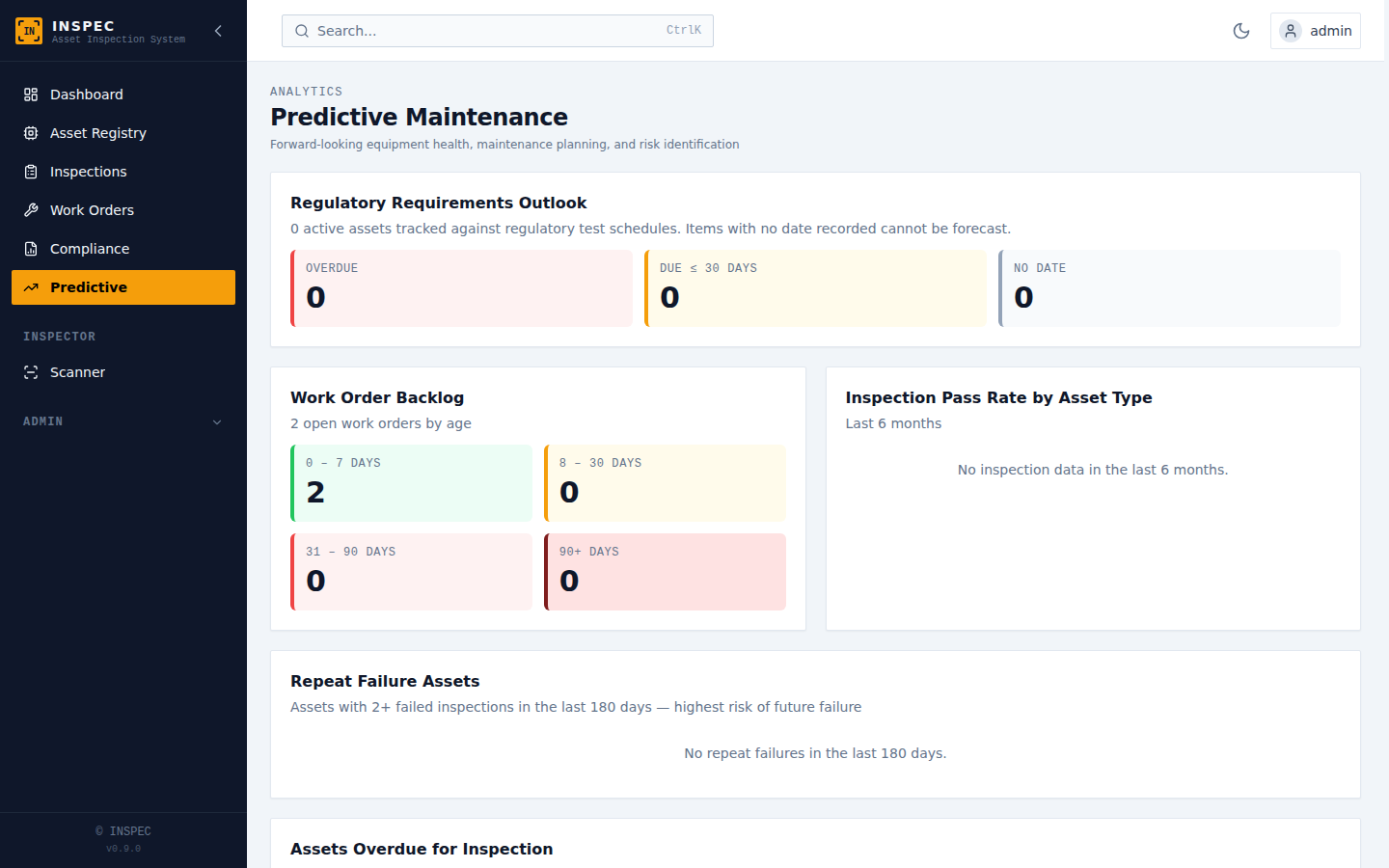Click the Dashboard grid icon
The height and width of the screenshot is (868, 1389).
pos(31,95)
